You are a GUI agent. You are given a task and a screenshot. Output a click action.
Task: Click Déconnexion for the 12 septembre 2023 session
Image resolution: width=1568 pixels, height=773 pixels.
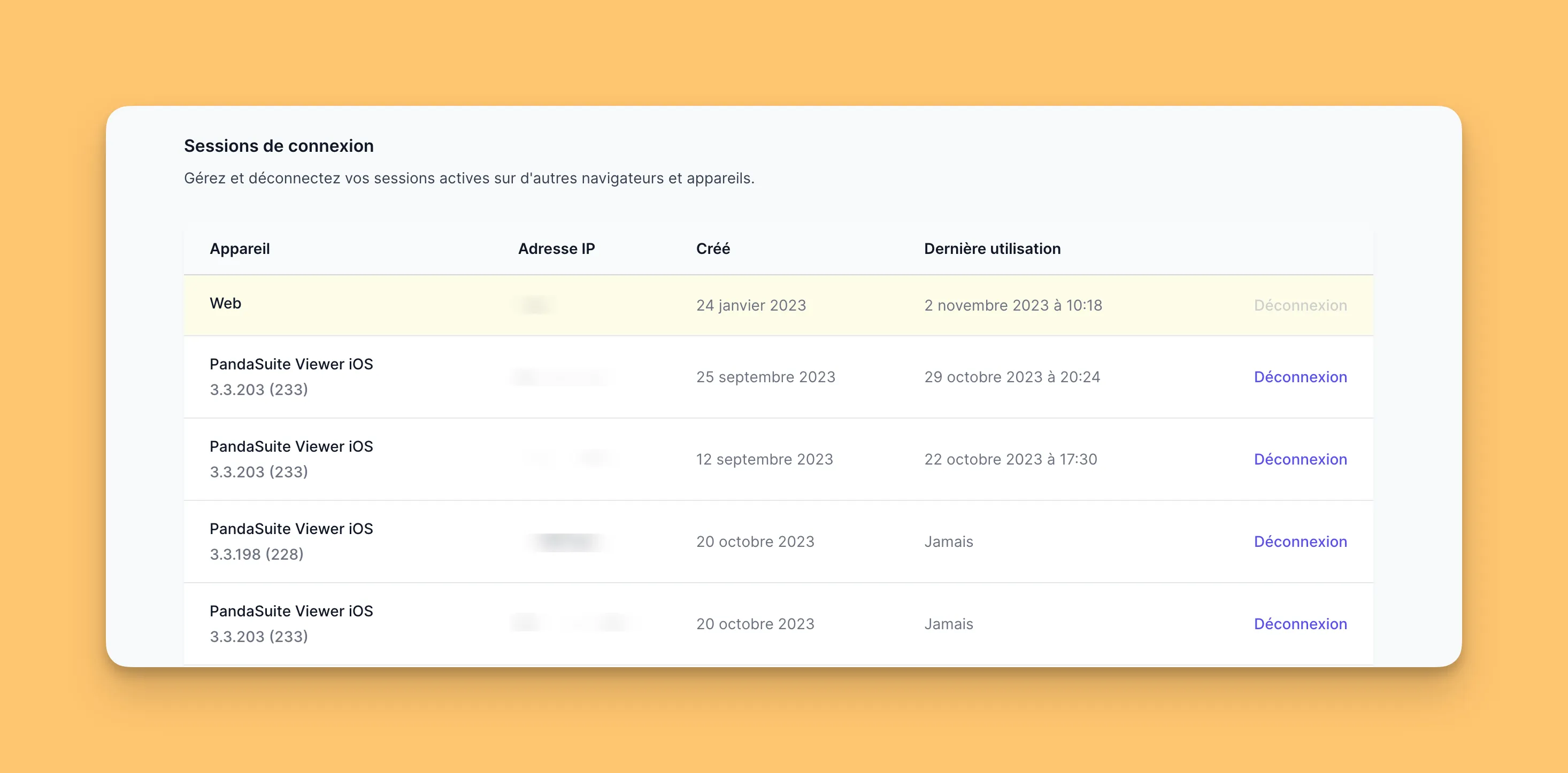pos(1300,459)
